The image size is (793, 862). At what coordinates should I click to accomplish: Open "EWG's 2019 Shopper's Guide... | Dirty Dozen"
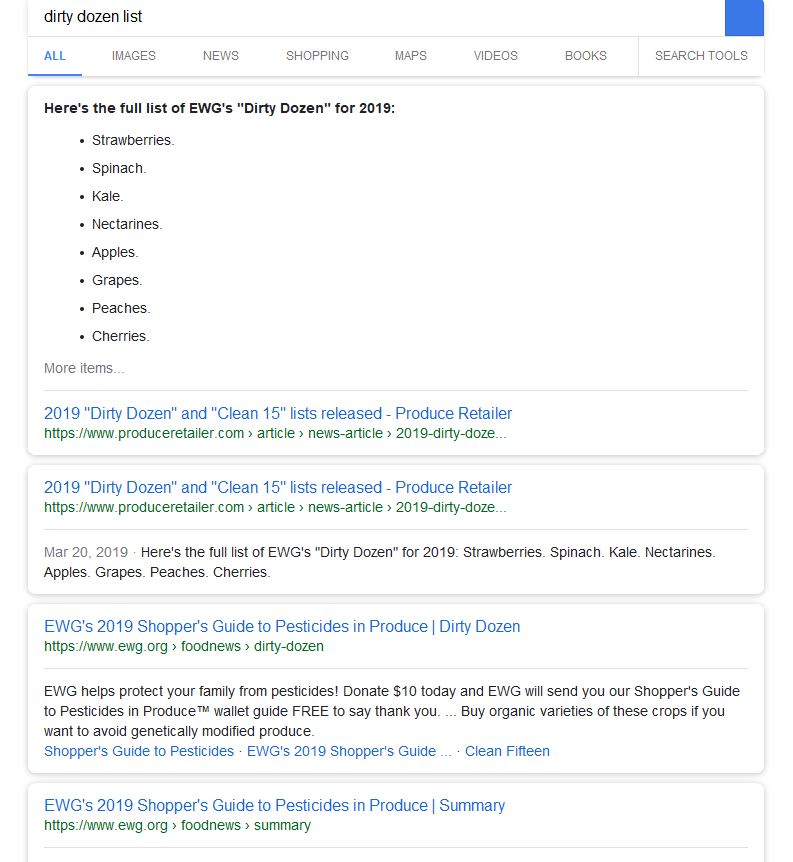282,627
